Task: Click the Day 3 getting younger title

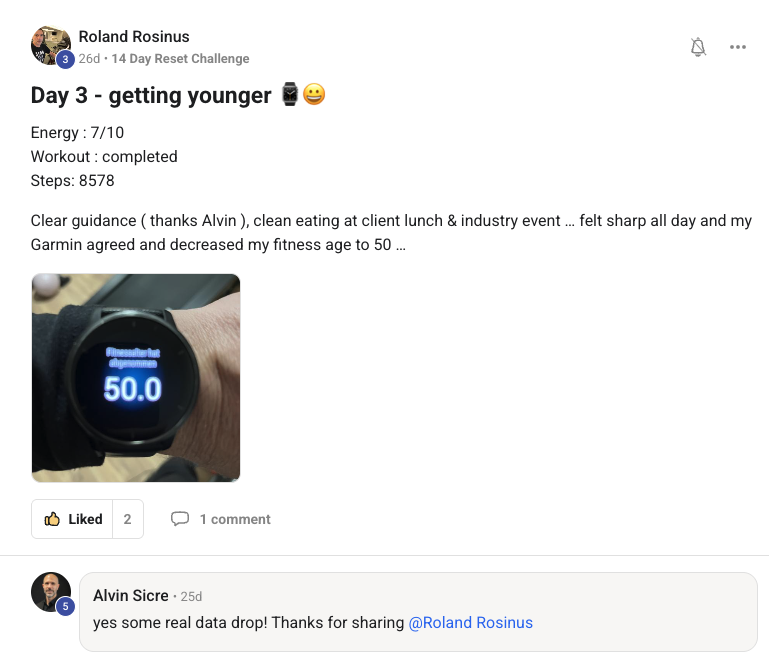Action: pyautogui.click(x=151, y=95)
